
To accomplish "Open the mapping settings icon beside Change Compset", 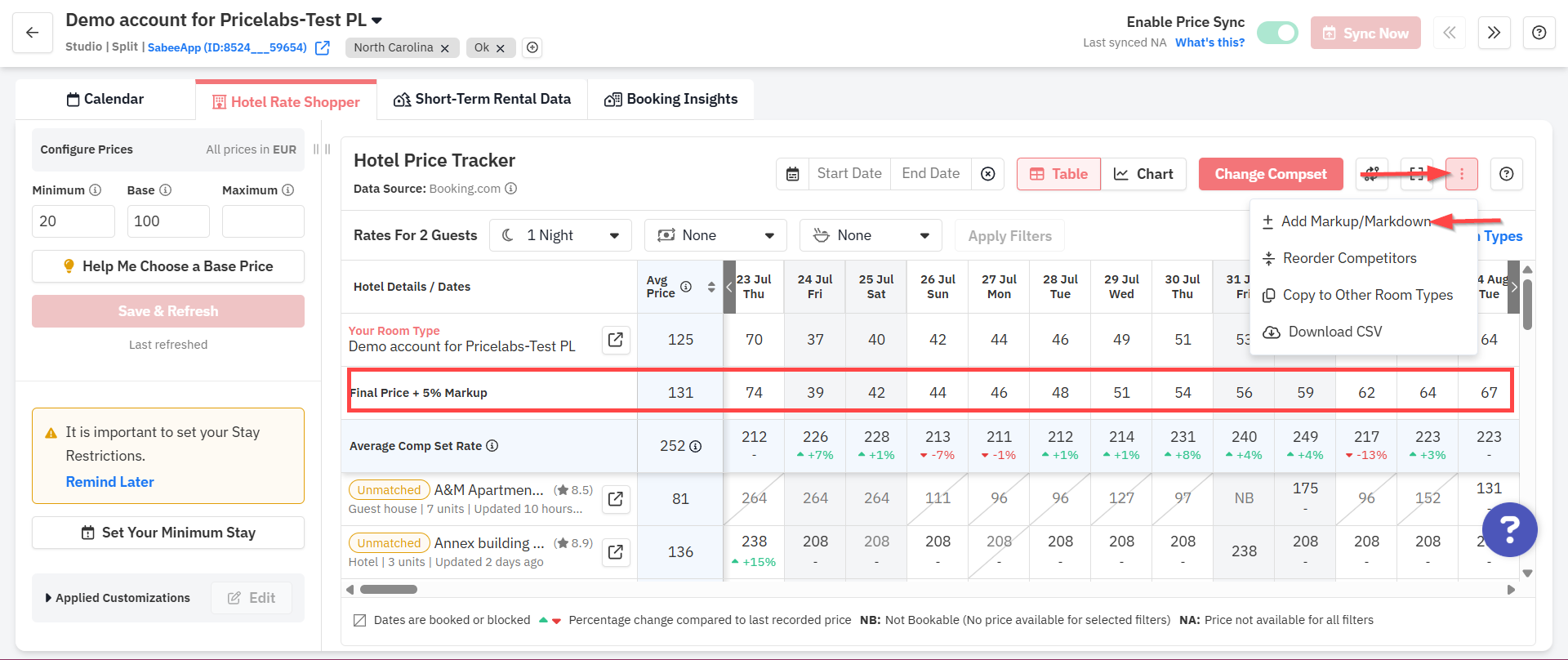I will click(x=1372, y=174).
